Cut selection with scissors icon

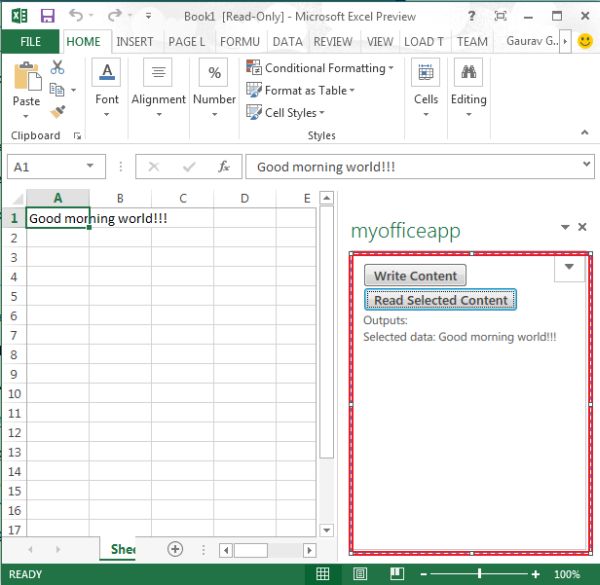(x=57, y=67)
